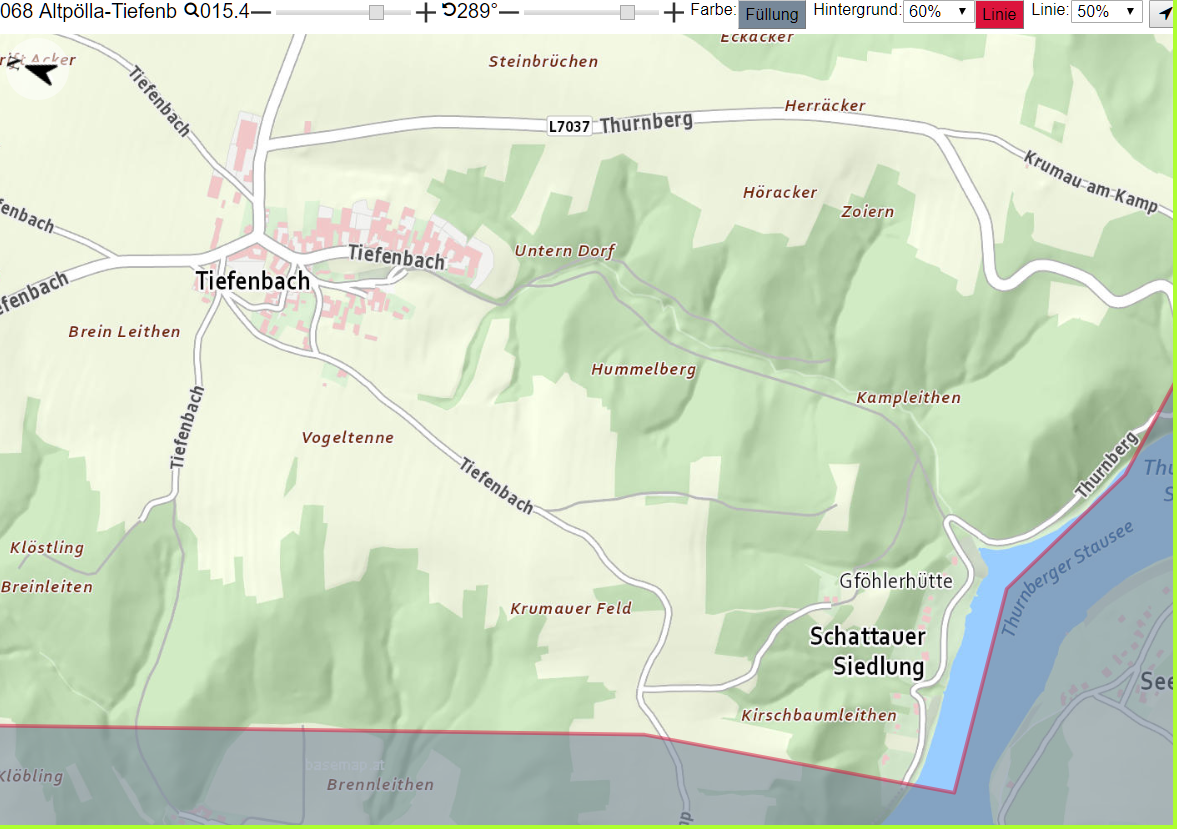Click the location arrow button at top right
The height and width of the screenshot is (829, 1177).
pyautogui.click(x=1163, y=14)
